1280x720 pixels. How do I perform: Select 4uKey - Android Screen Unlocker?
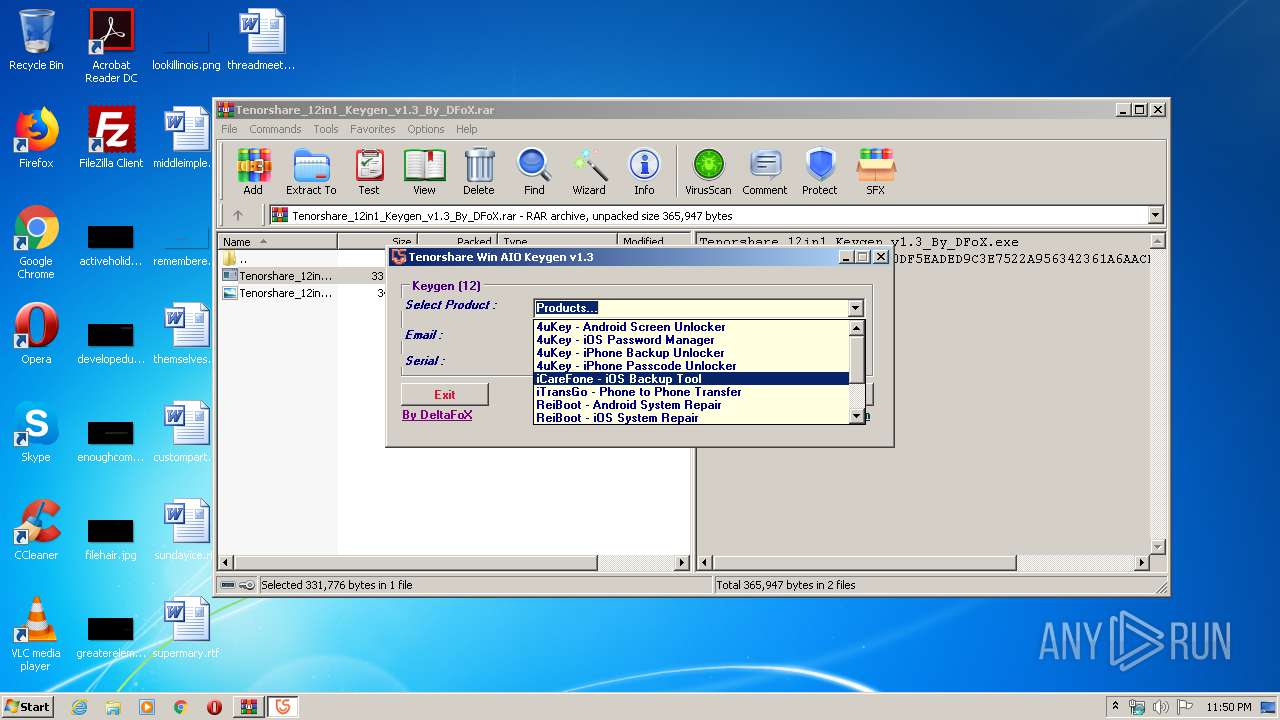[691, 327]
